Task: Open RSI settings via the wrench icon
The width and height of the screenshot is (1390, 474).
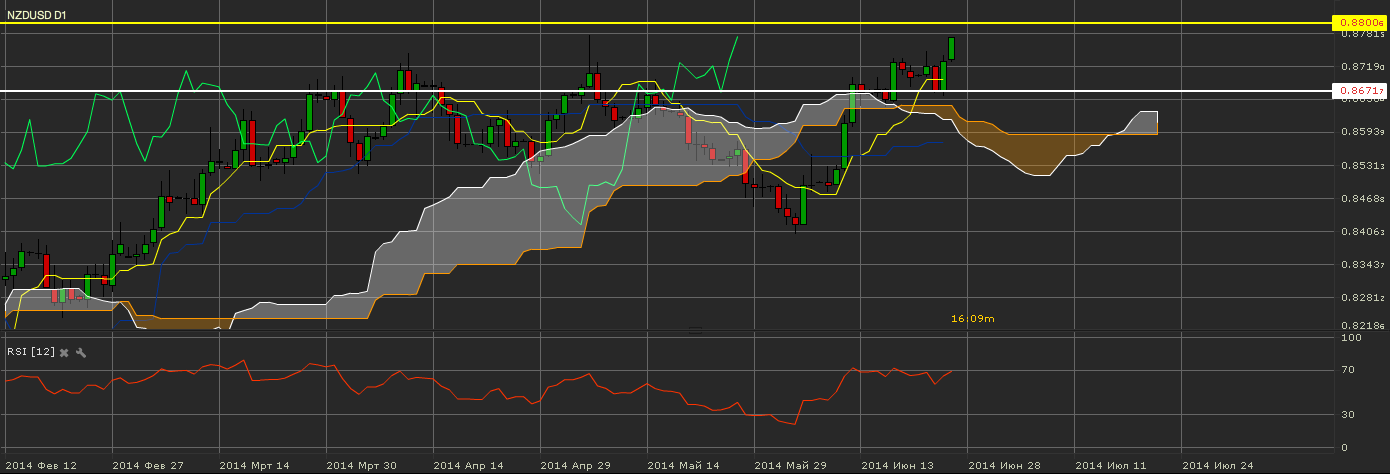Action: (81, 352)
